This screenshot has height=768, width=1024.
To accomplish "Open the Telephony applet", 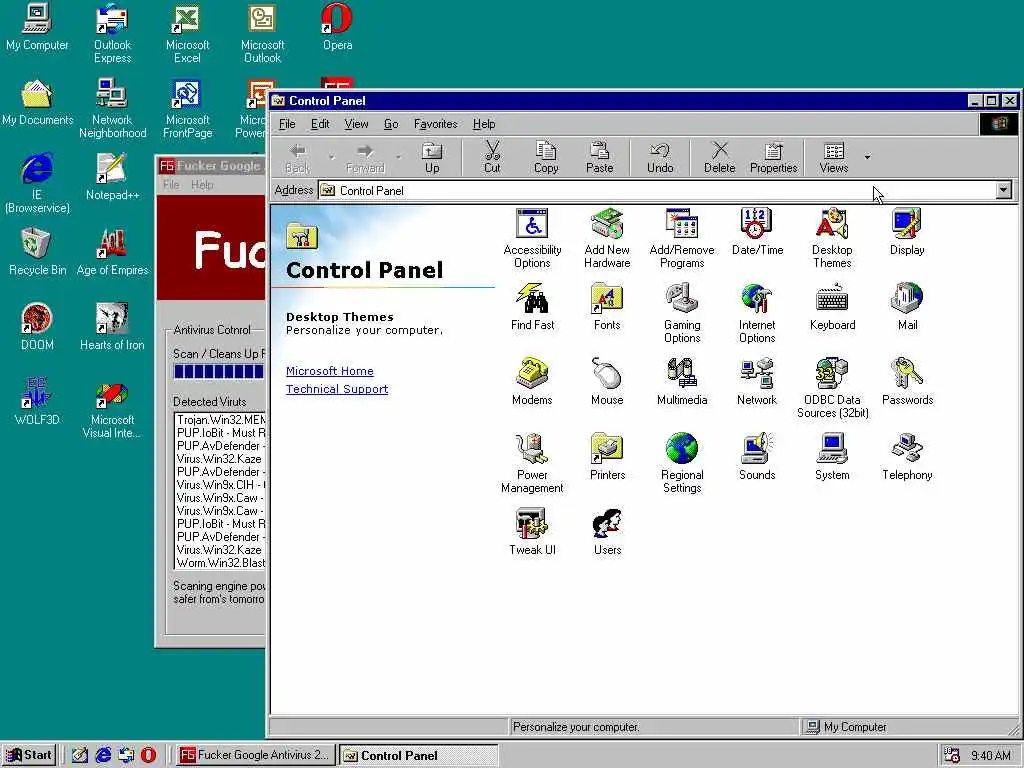I will pyautogui.click(x=907, y=457).
